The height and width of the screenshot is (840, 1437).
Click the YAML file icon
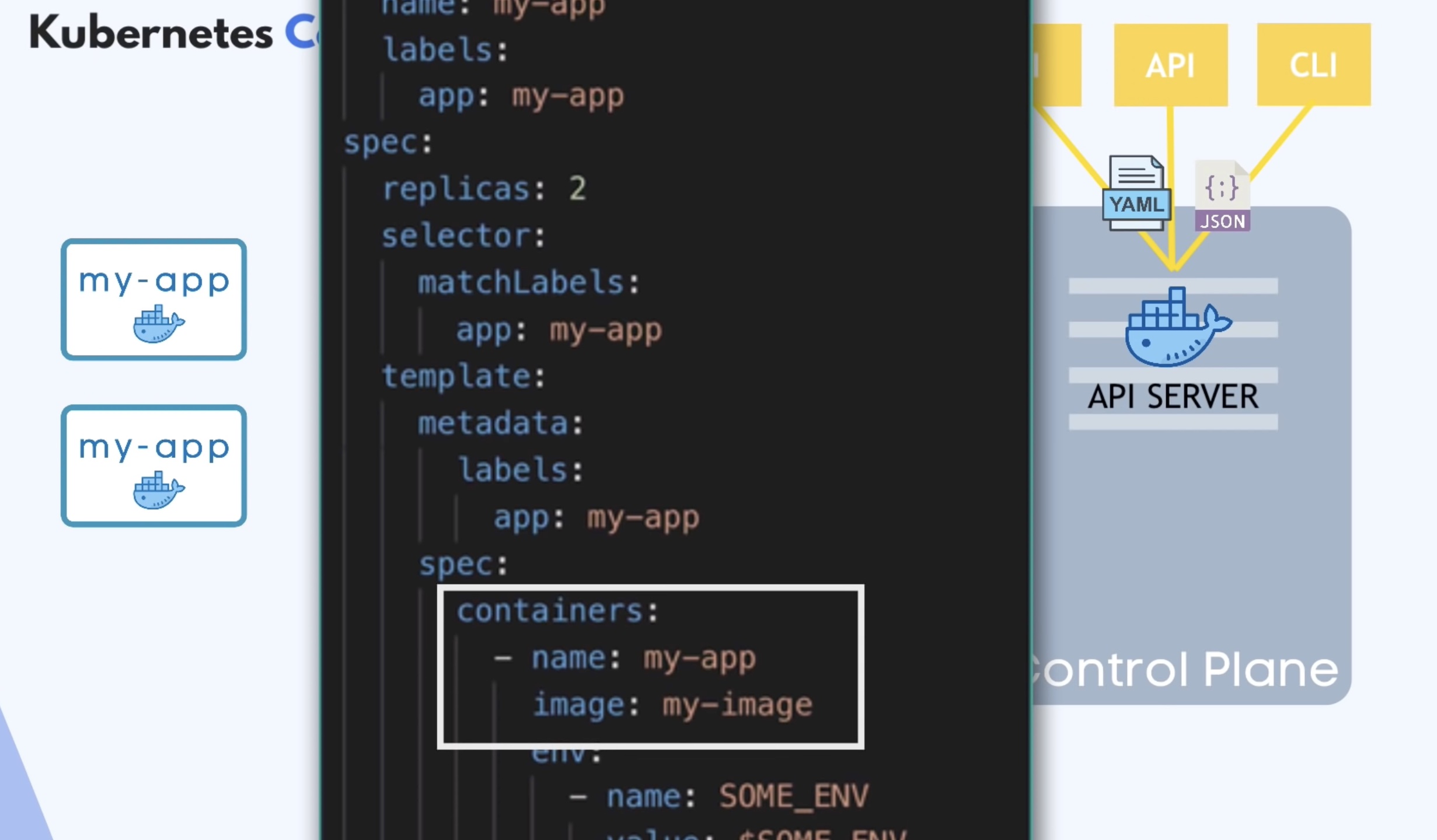pyautogui.click(x=1136, y=193)
